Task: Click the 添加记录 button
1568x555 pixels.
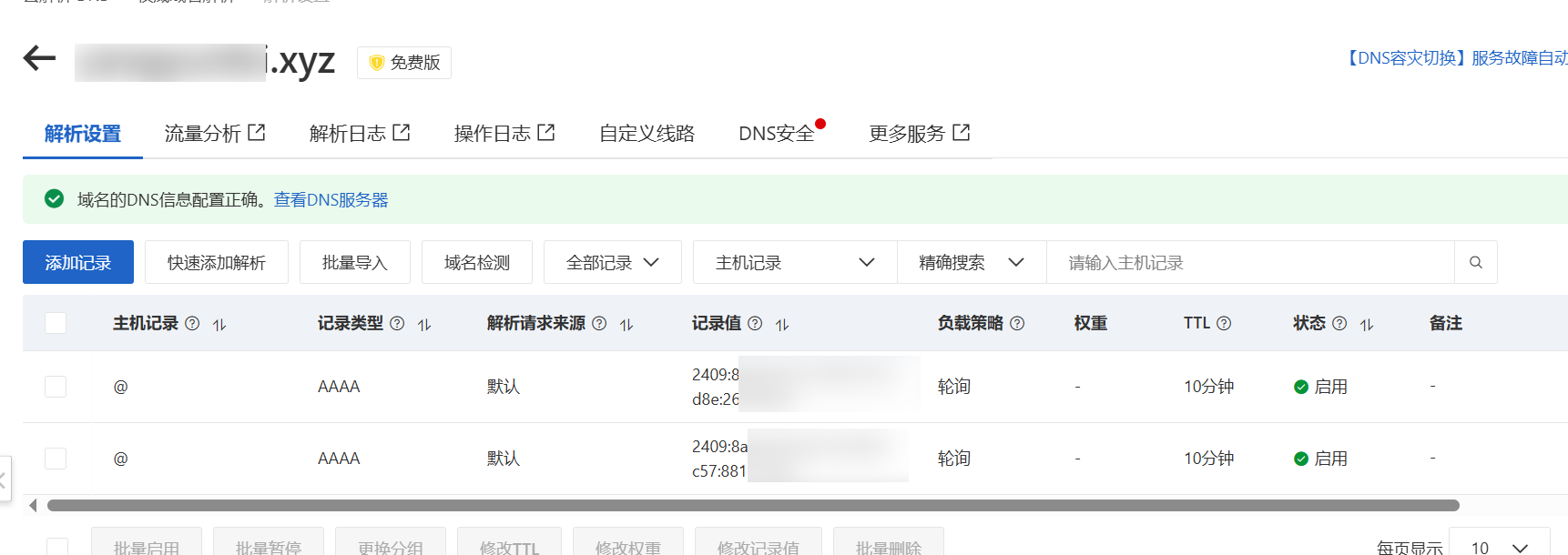Action: coord(78,263)
